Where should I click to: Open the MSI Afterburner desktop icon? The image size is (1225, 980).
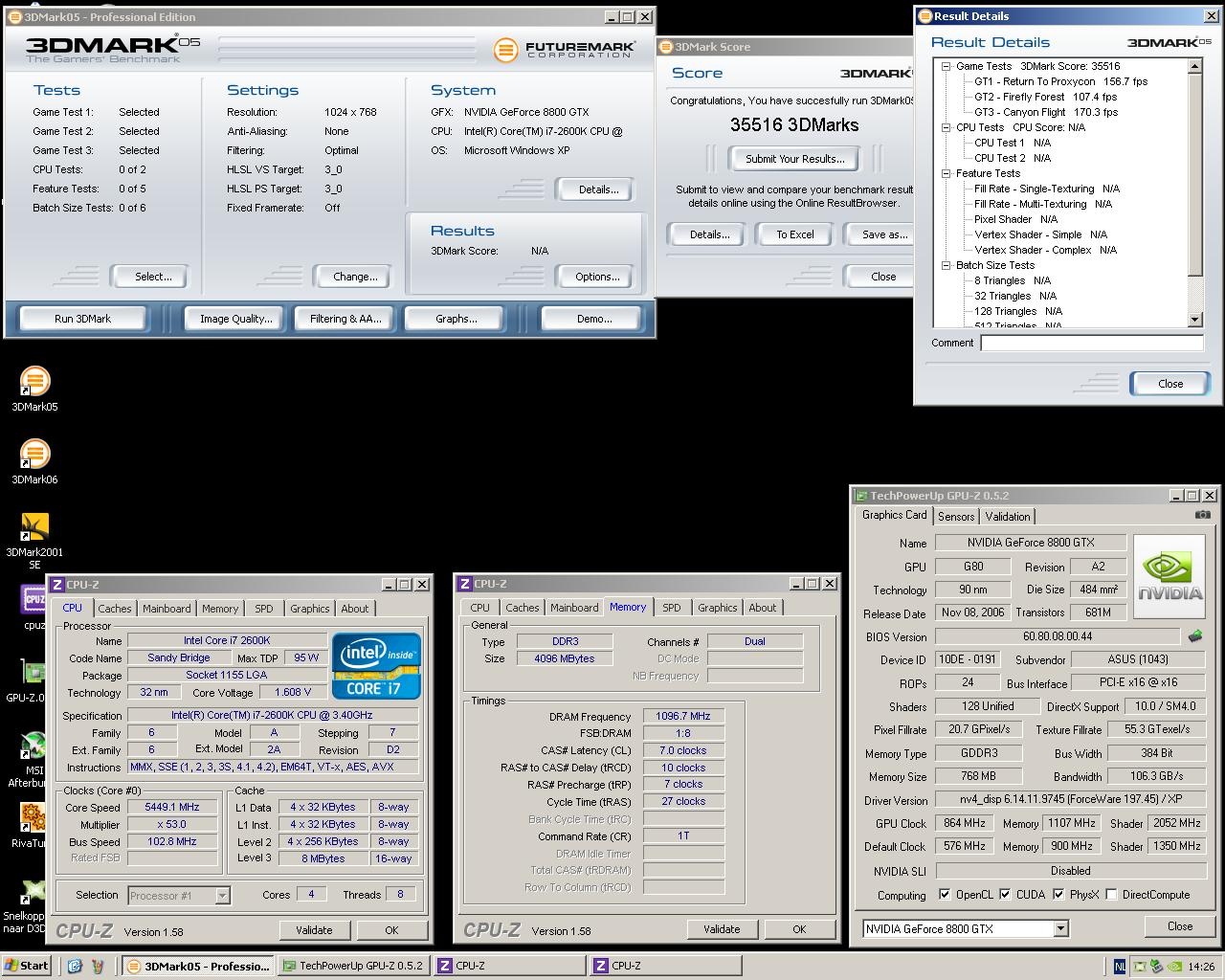(34, 746)
